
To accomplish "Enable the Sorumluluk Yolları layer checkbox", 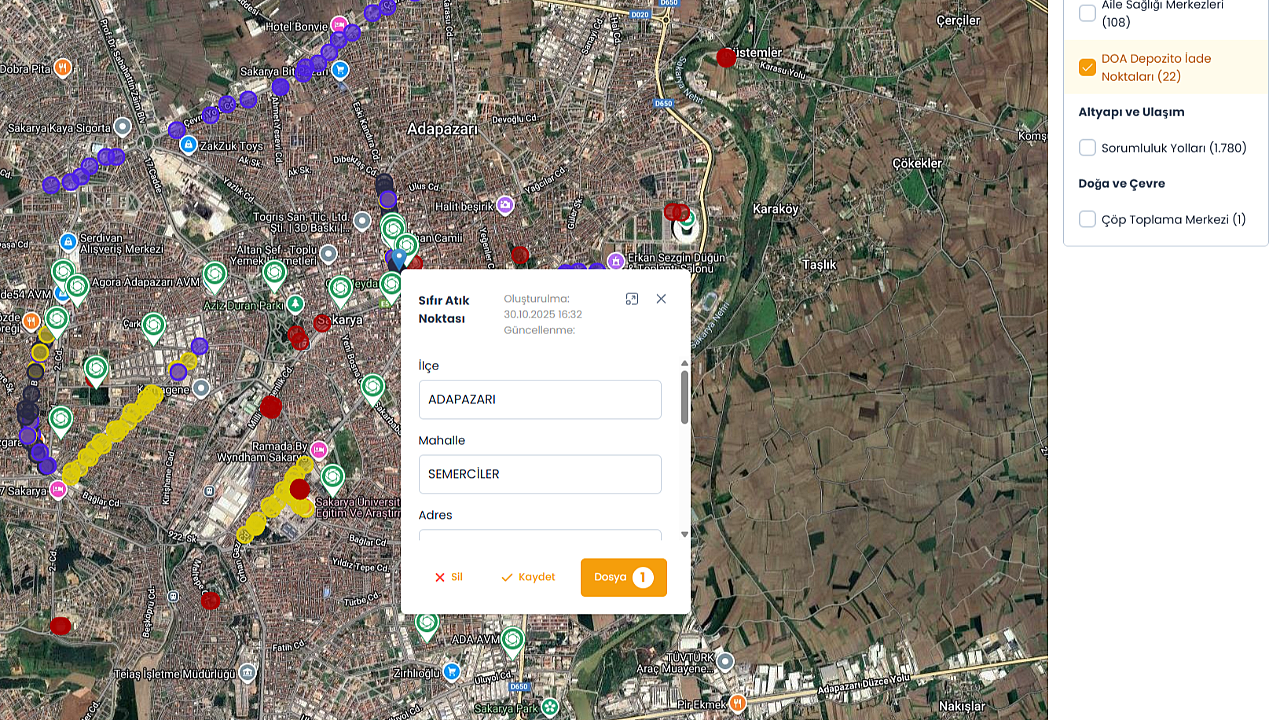I will click(x=1087, y=148).
